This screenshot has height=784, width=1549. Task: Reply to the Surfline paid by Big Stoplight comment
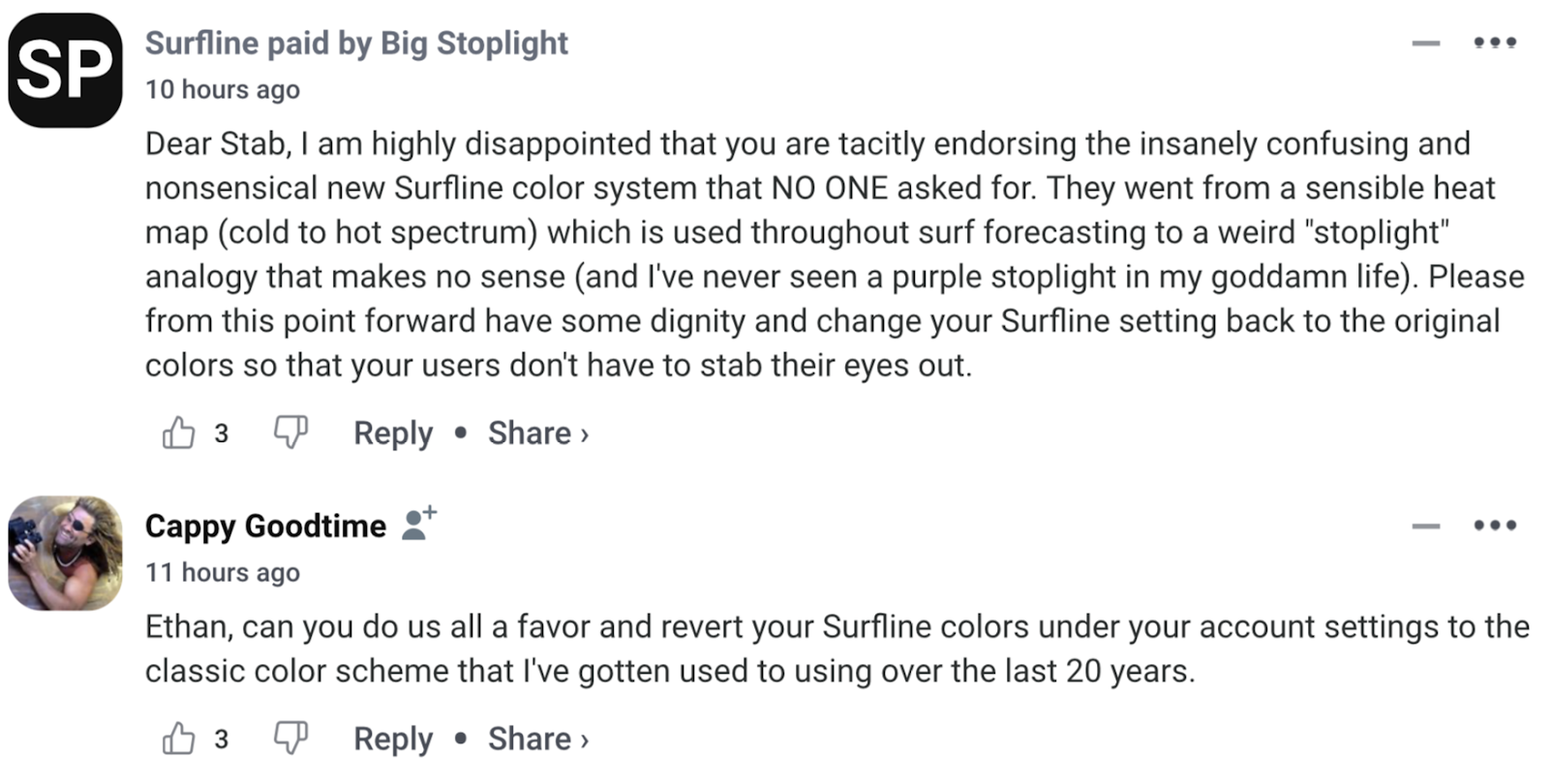[x=392, y=433]
